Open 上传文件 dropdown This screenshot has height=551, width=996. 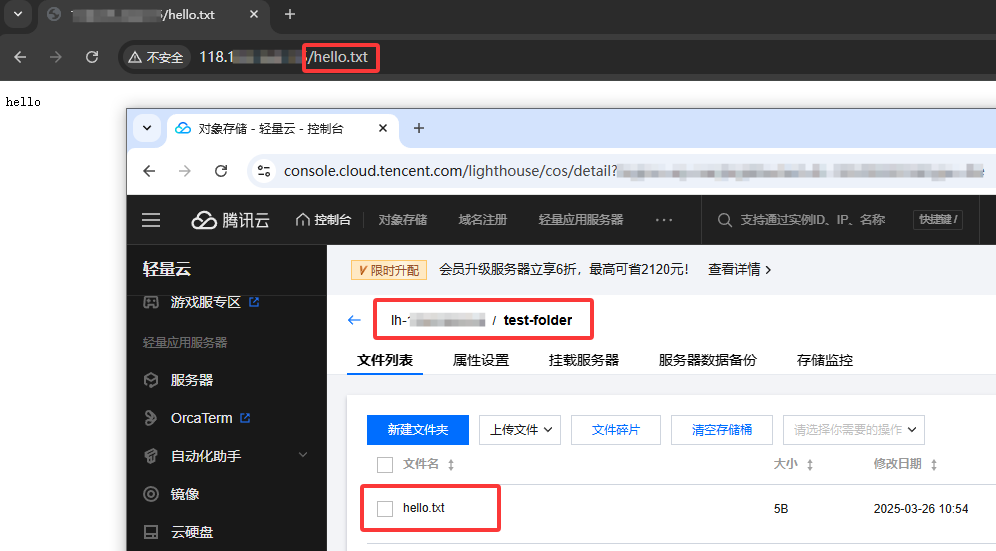(x=520, y=430)
